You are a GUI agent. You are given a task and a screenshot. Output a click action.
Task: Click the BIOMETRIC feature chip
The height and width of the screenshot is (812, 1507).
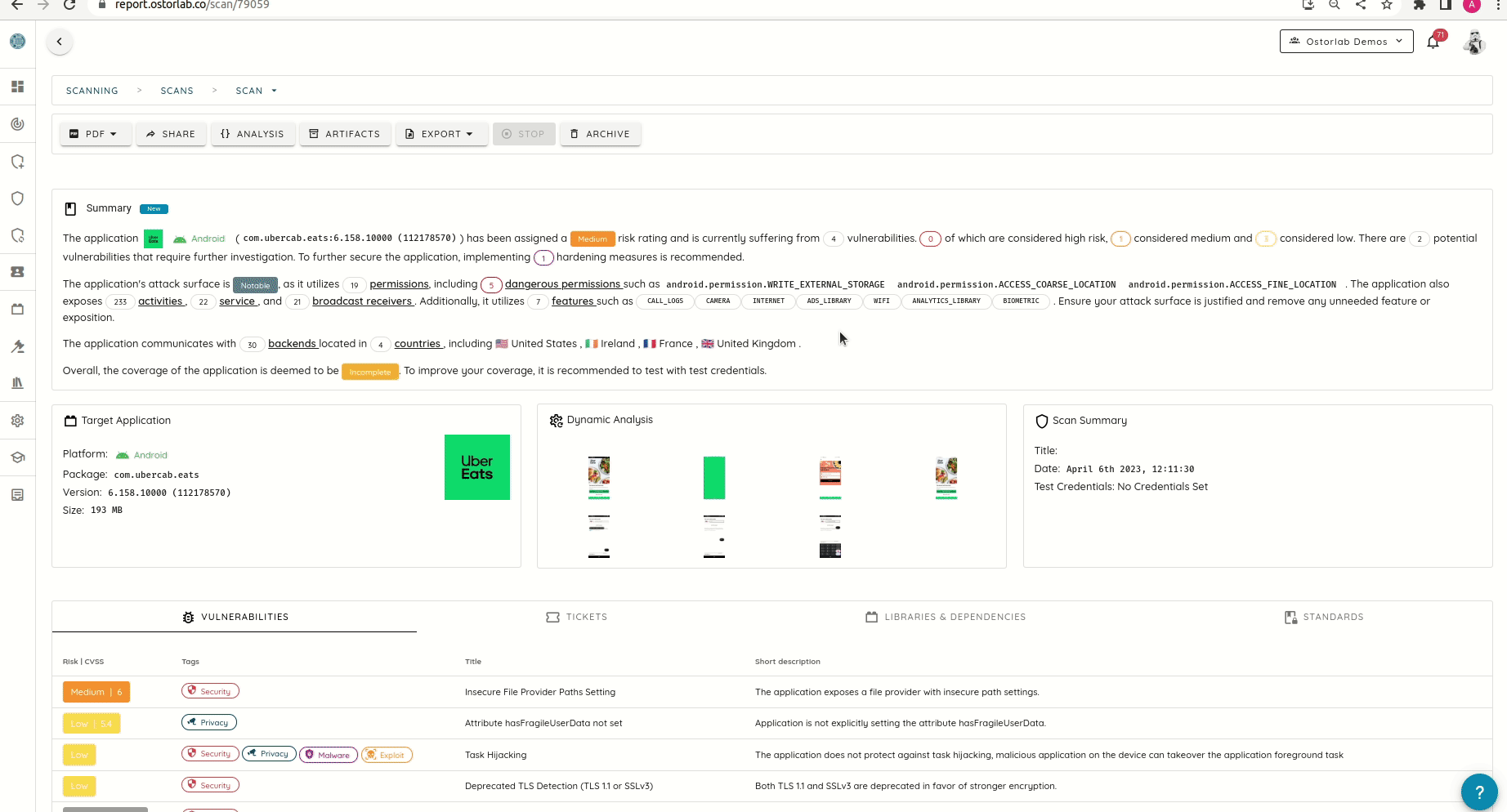click(1022, 301)
